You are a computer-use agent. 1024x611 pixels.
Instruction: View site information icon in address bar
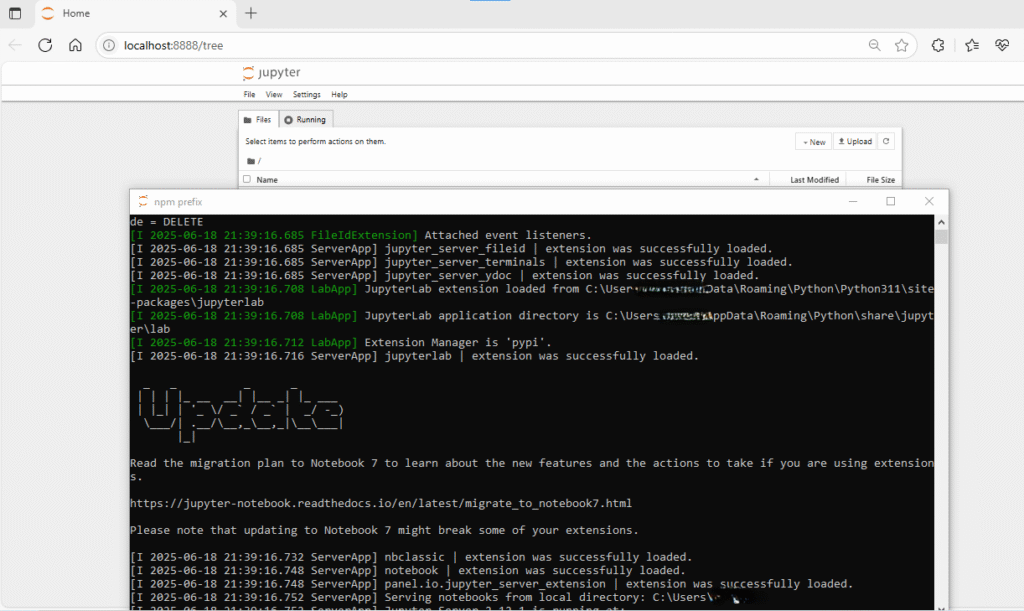pyautogui.click(x=109, y=45)
